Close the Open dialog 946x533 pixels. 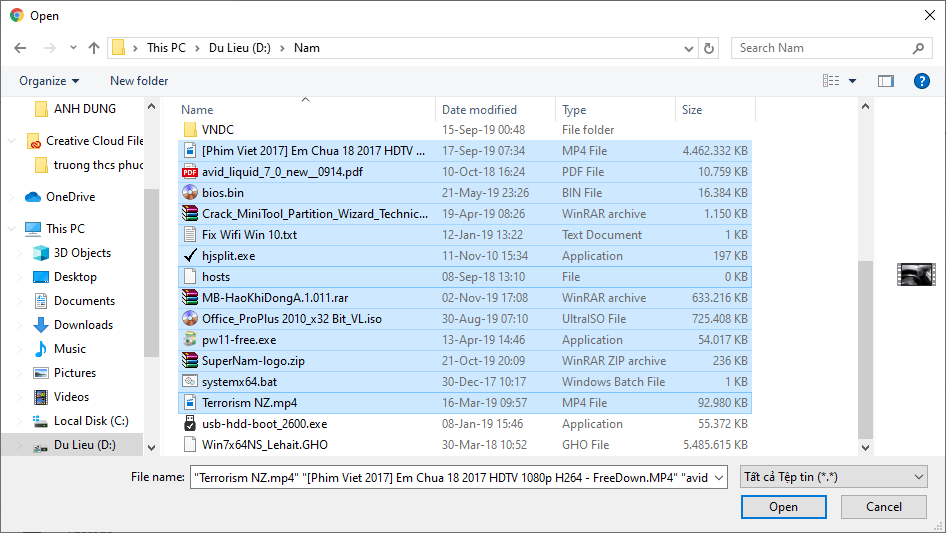point(930,15)
